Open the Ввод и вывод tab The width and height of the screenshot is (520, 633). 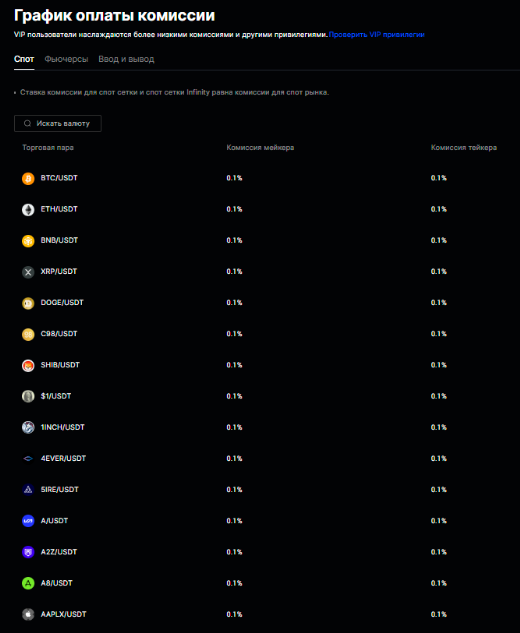click(126, 59)
